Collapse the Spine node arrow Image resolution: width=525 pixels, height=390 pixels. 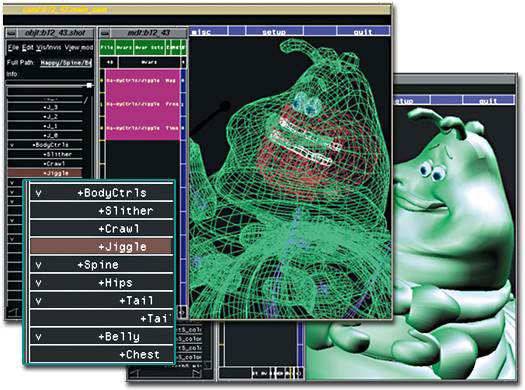point(39,265)
